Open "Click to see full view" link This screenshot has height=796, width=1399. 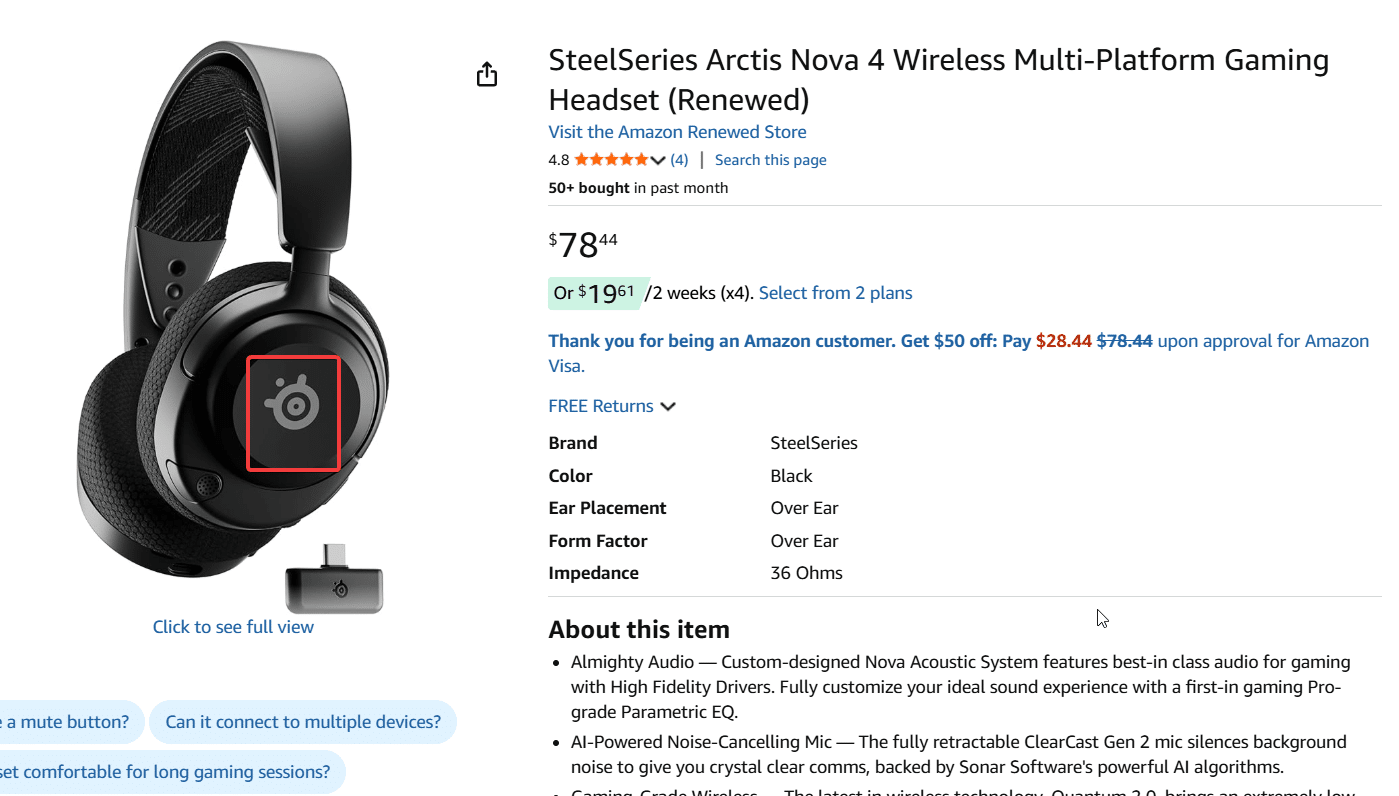pyautogui.click(x=233, y=627)
